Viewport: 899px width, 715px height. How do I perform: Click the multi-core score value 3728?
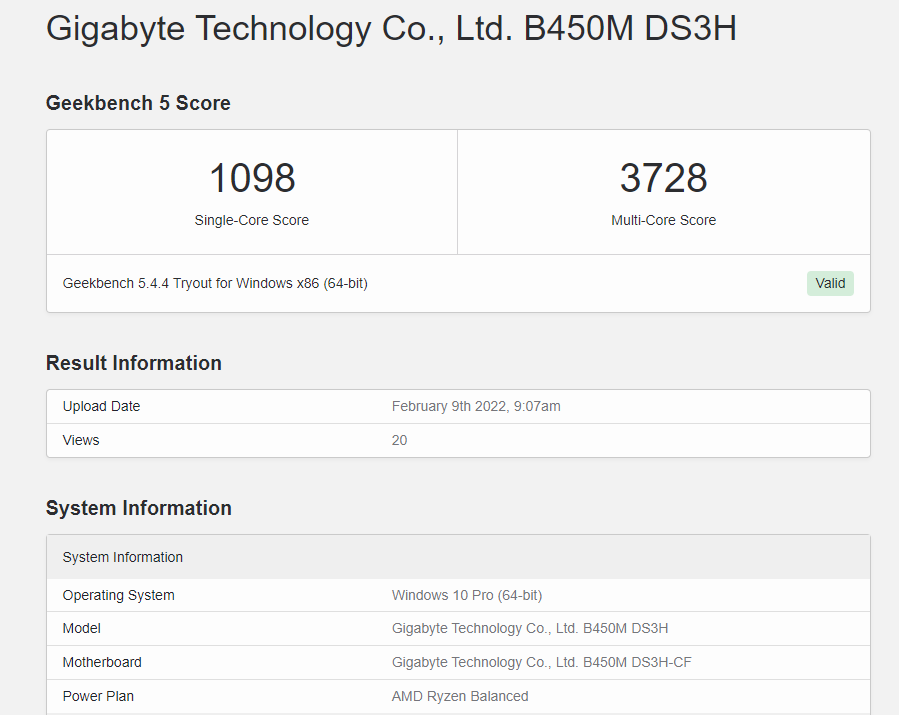(663, 178)
